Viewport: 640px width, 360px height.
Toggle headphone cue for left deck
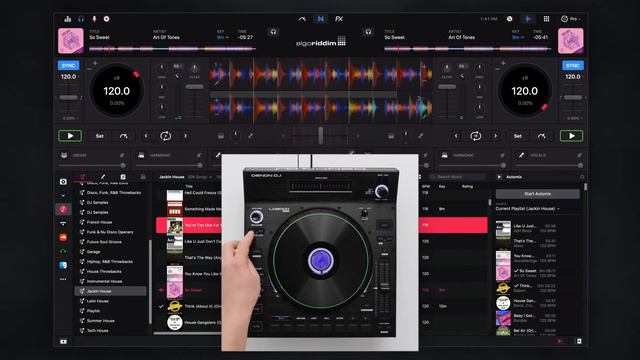(273, 32)
